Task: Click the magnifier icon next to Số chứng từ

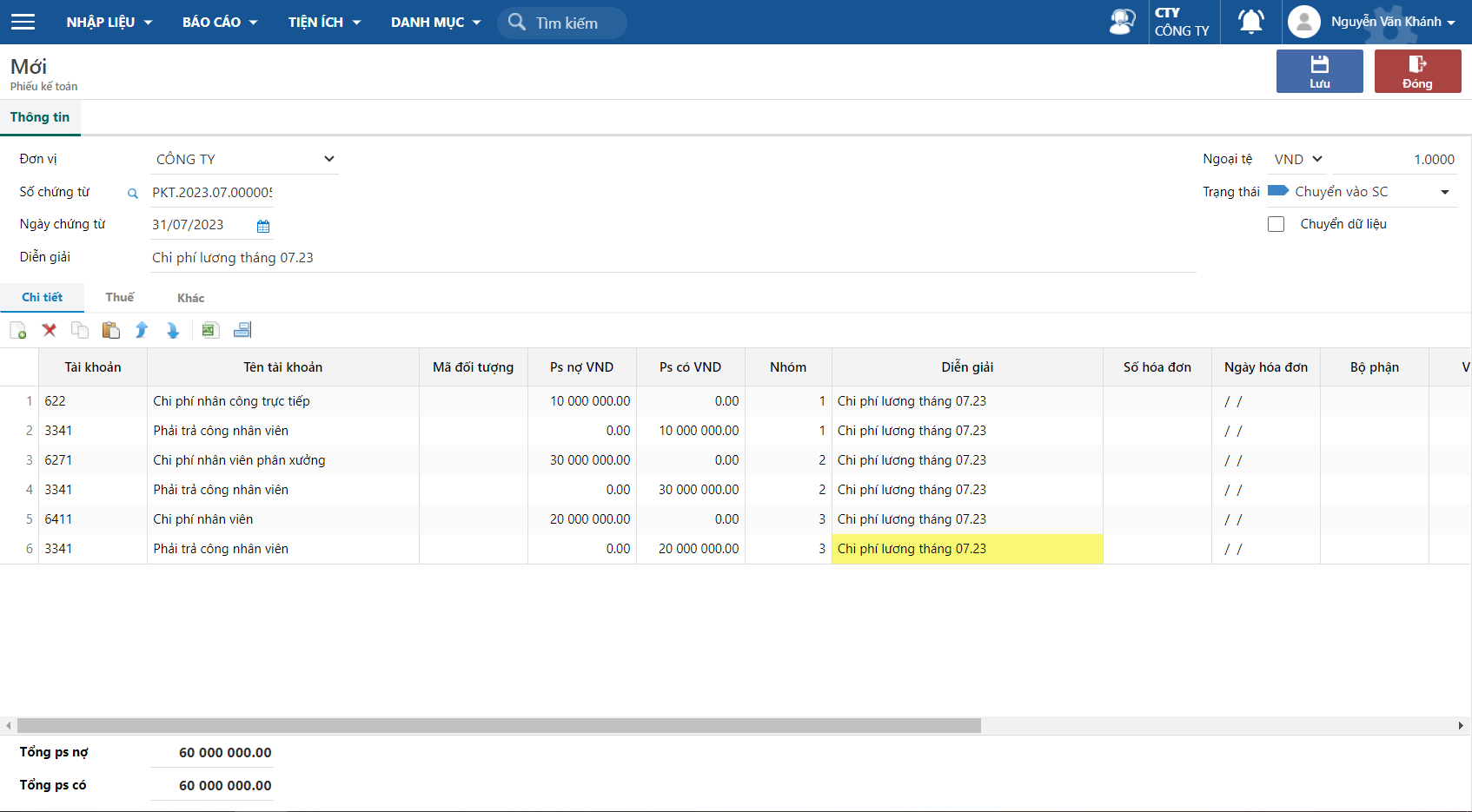Action: (133, 194)
